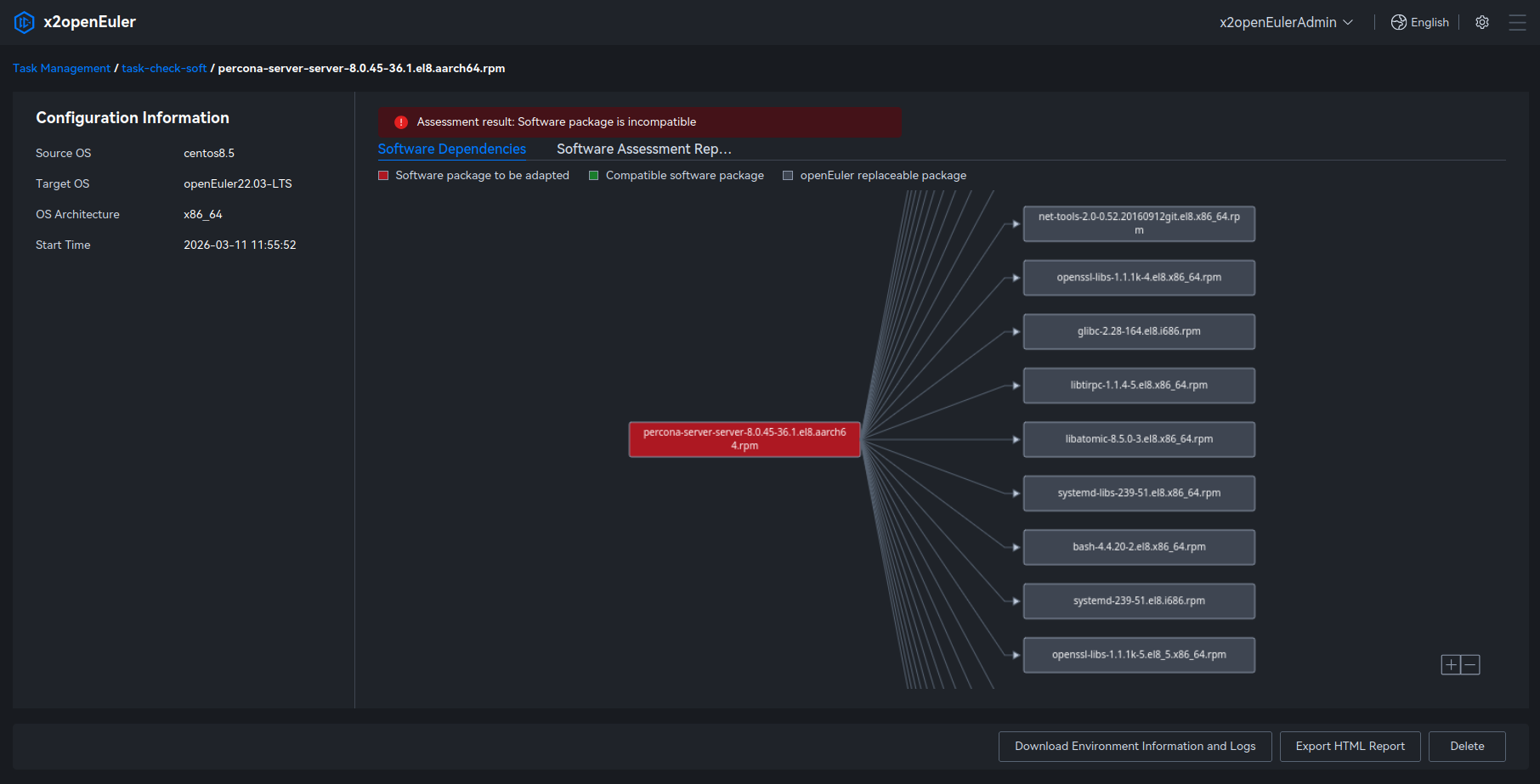Expand the x2openEulerAdmin user dropdown
1540x784 pixels.
(x=1285, y=22)
